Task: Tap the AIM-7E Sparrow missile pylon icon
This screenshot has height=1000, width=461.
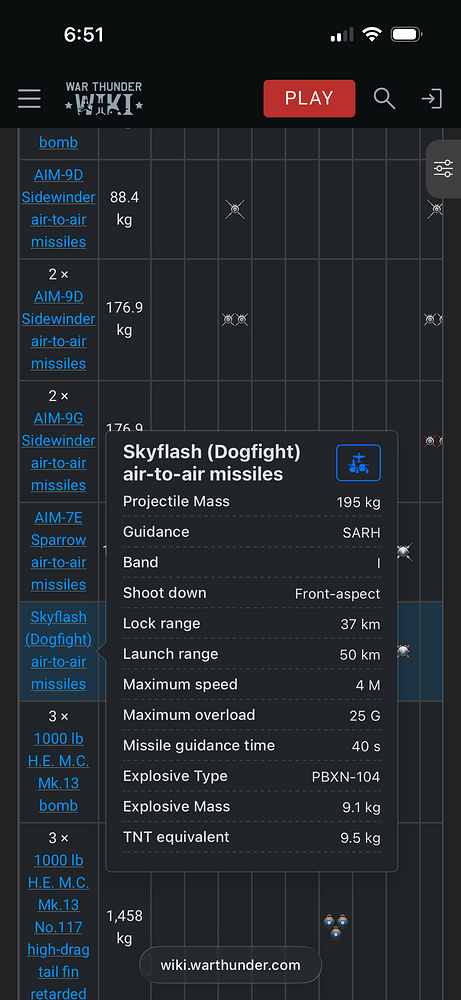Action: coord(404,552)
